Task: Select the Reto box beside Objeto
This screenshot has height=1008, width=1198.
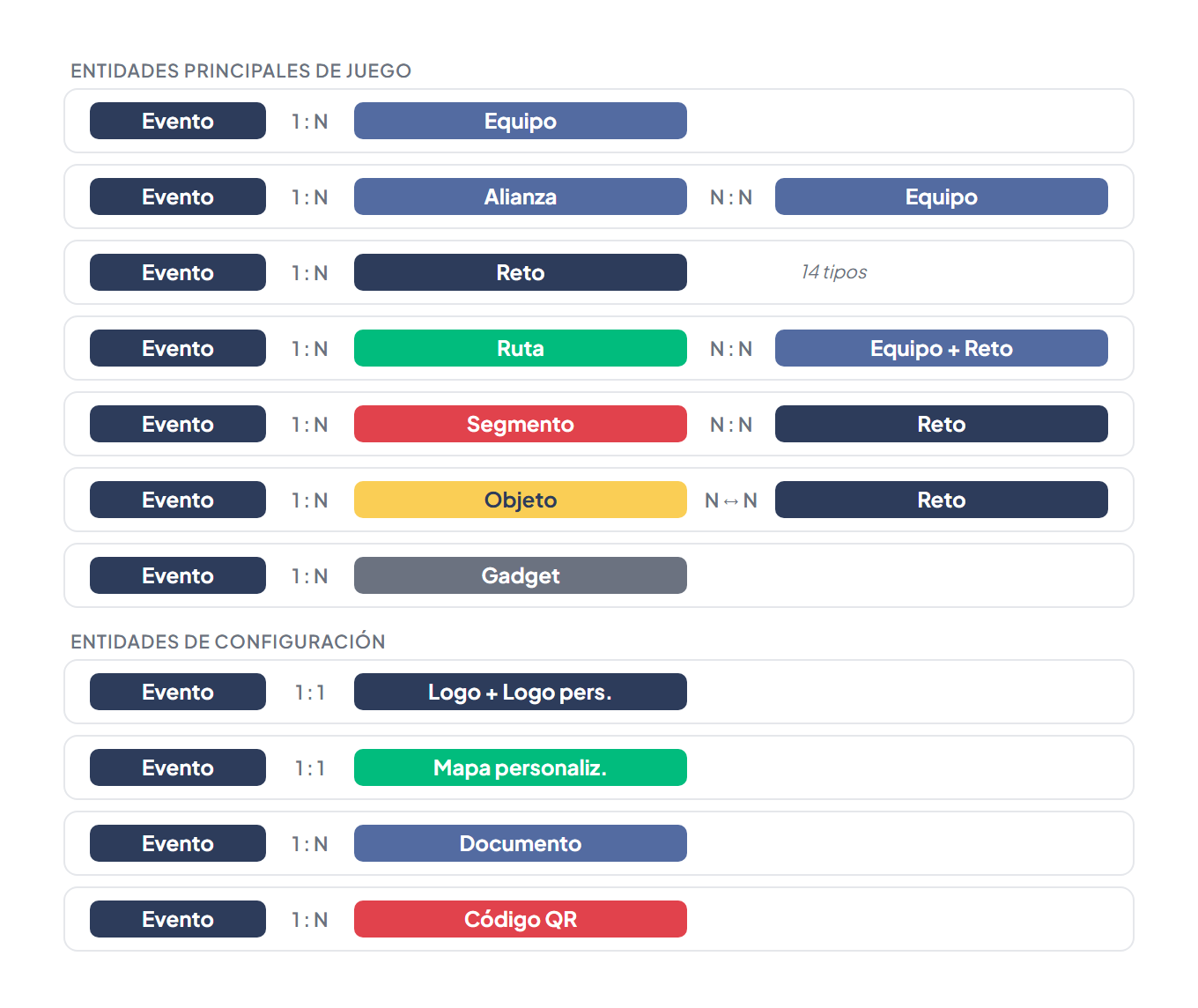Action: pos(941,500)
